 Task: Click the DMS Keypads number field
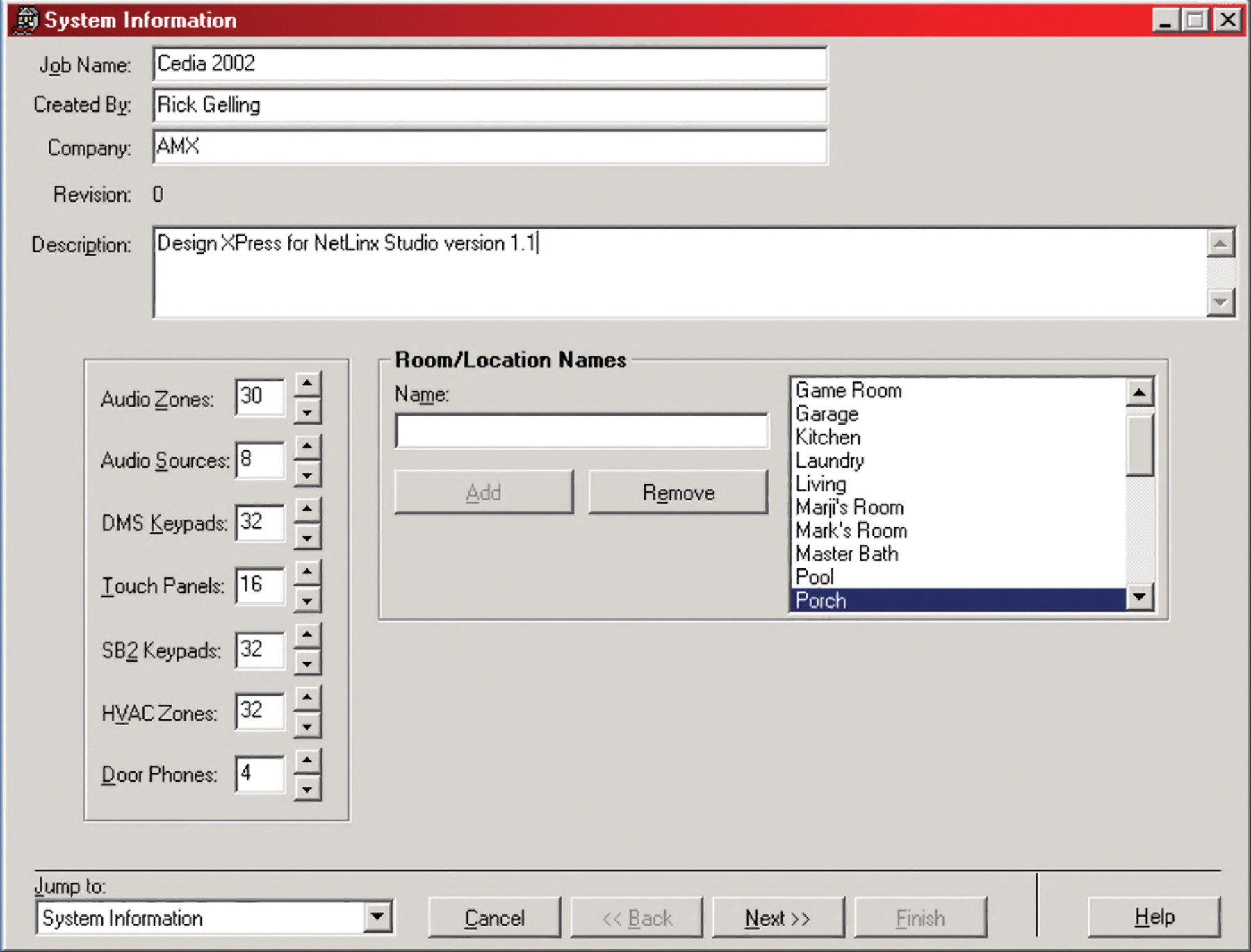260,523
